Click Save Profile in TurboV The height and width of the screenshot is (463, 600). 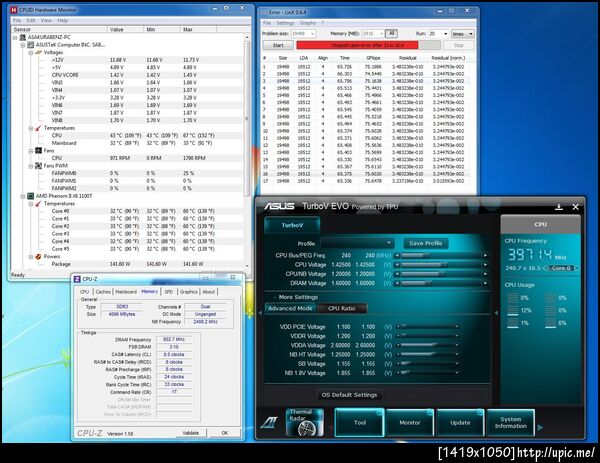pyautogui.click(x=426, y=243)
